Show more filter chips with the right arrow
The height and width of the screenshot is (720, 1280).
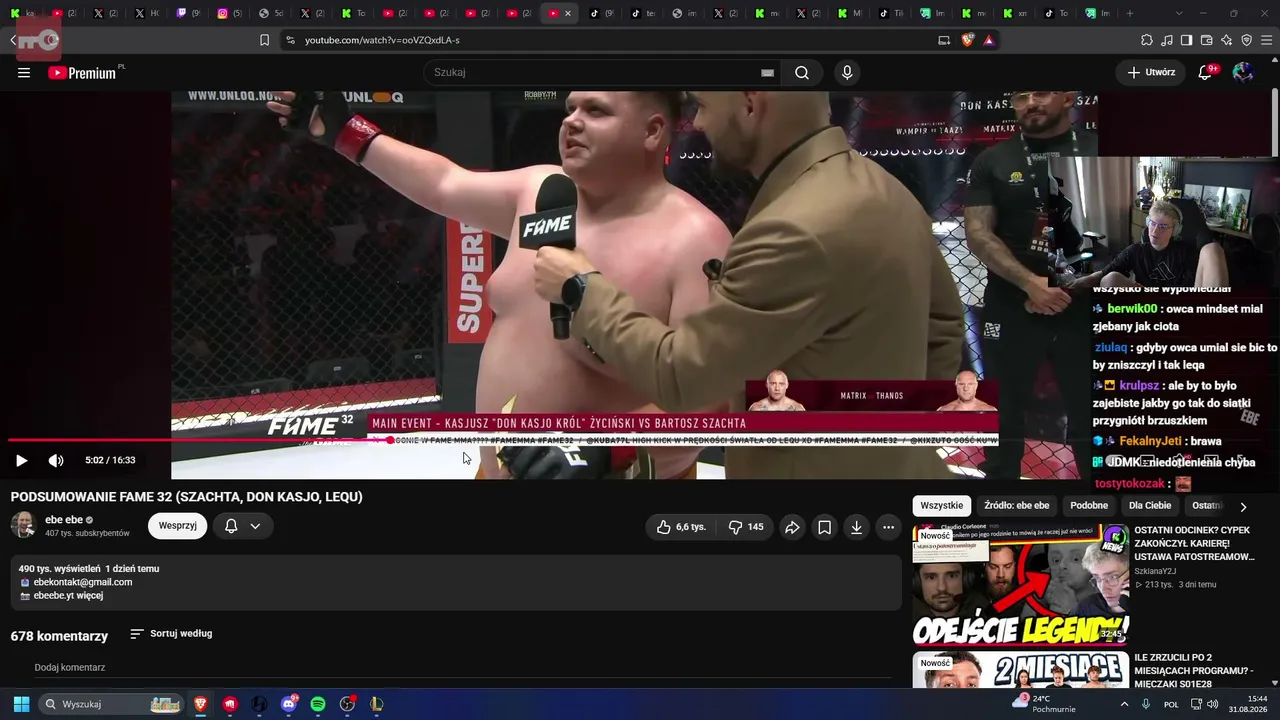point(1243,507)
